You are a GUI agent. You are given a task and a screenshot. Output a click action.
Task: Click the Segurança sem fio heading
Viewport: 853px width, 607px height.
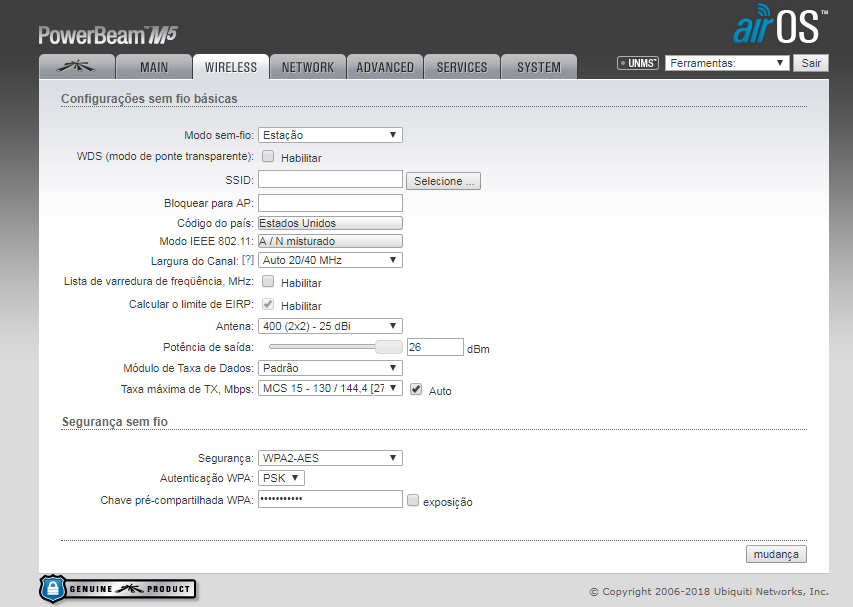pos(115,422)
